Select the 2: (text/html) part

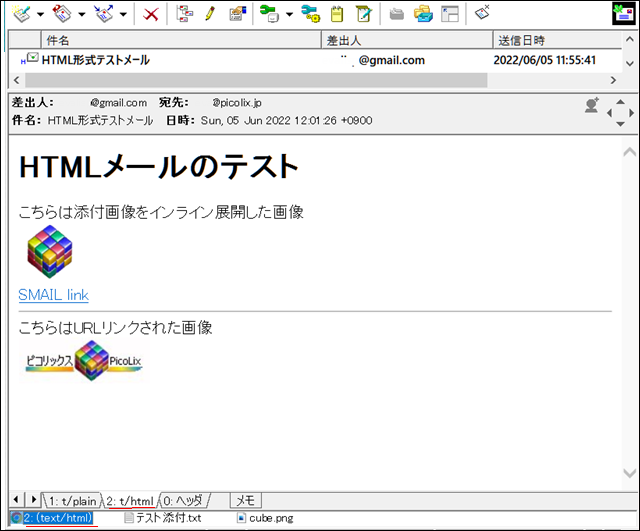tap(52, 518)
